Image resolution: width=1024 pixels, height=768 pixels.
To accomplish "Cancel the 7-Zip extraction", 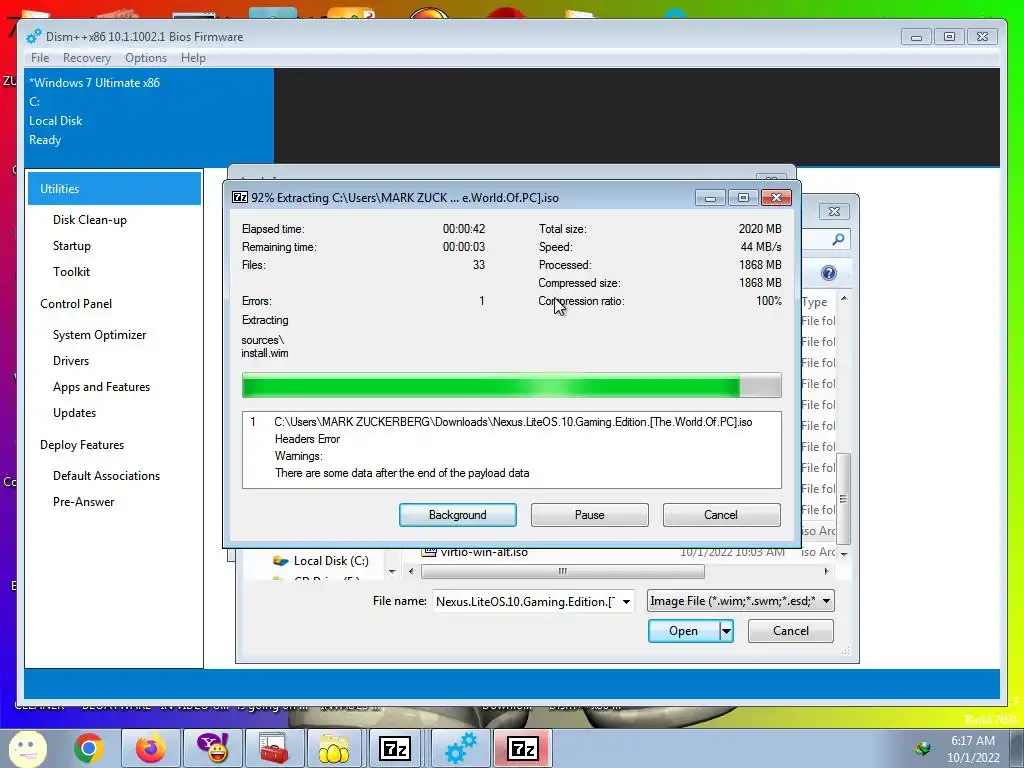I will pyautogui.click(x=721, y=515).
